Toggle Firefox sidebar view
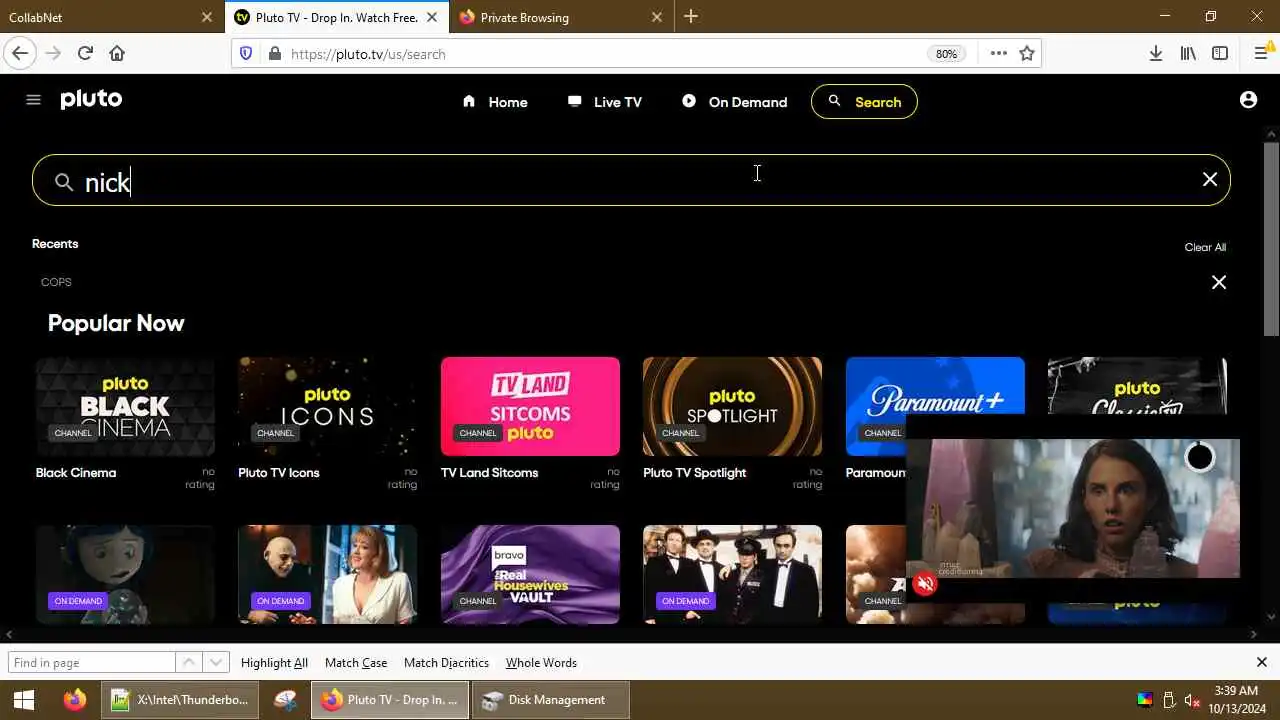 (1220, 53)
